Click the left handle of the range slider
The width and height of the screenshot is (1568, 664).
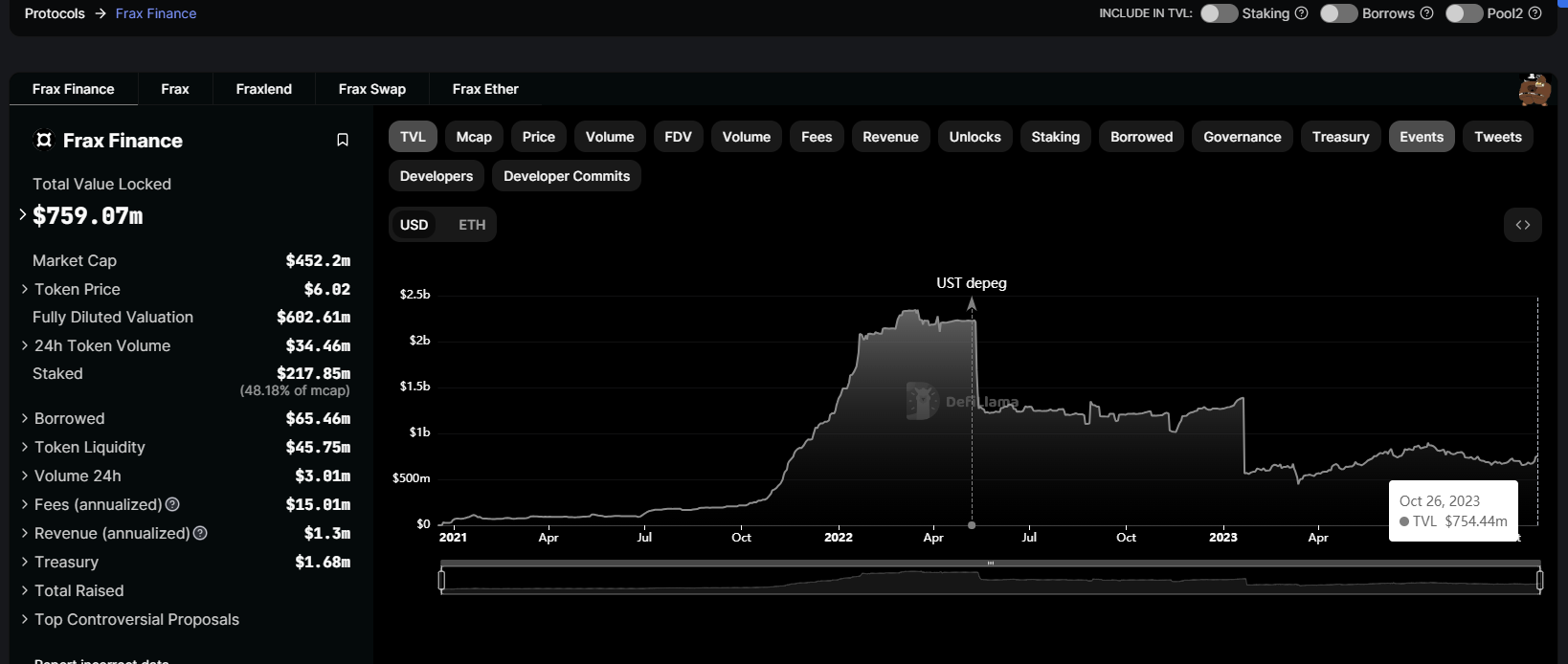(x=441, y=580)
